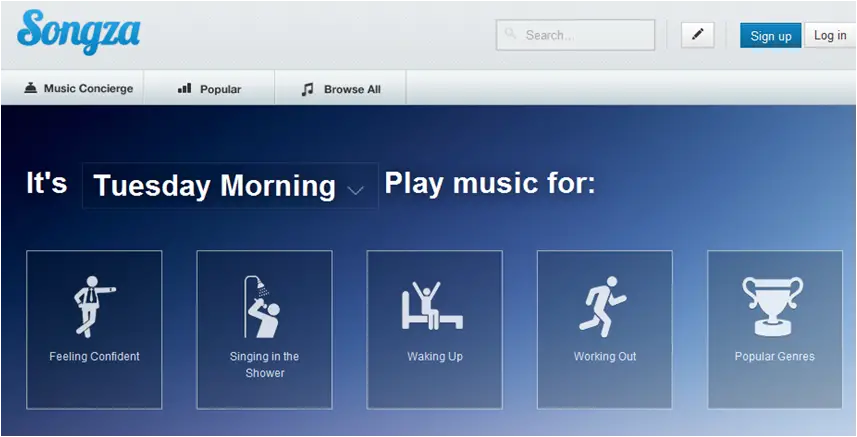This screenshot has width=857, height=437.
Task: Click the running person icon
Action: [603, 306]
